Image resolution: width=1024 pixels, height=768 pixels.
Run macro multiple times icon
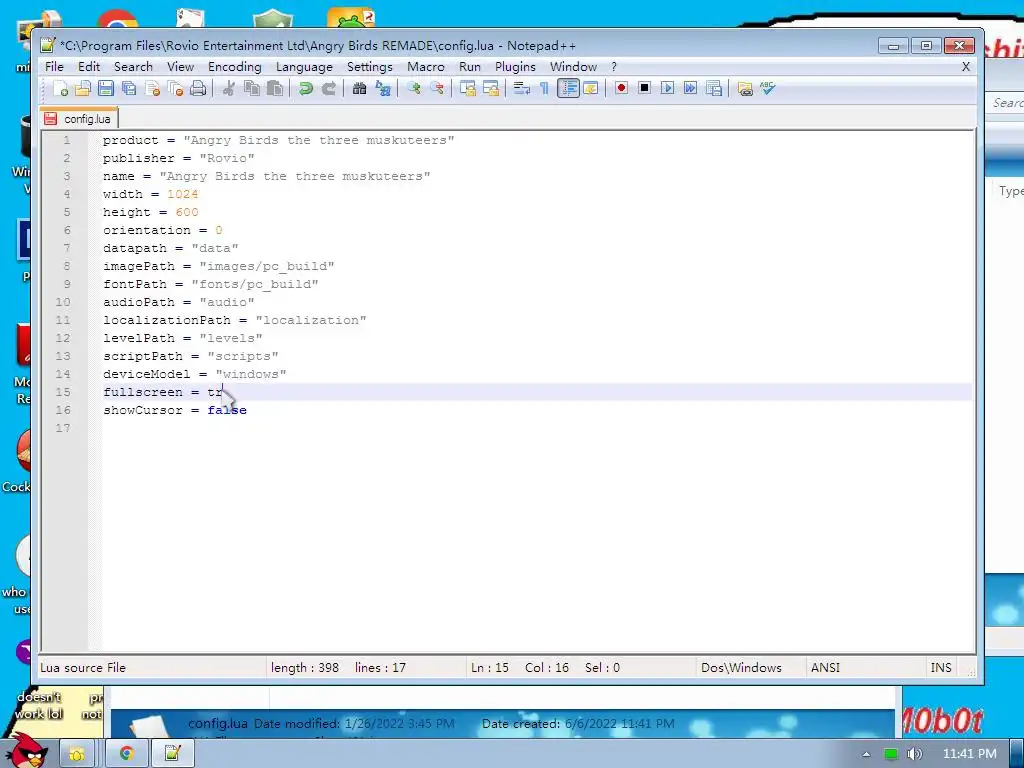point(690,88)
